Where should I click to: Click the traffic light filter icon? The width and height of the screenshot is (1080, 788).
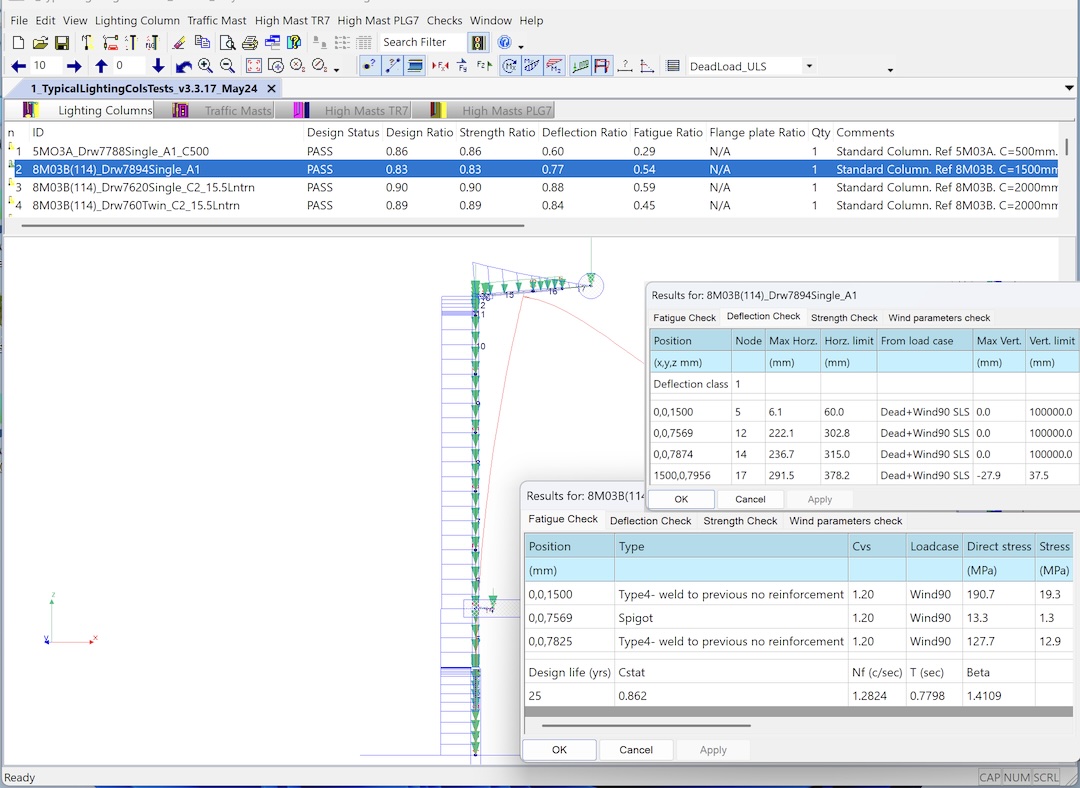[479, 43]
